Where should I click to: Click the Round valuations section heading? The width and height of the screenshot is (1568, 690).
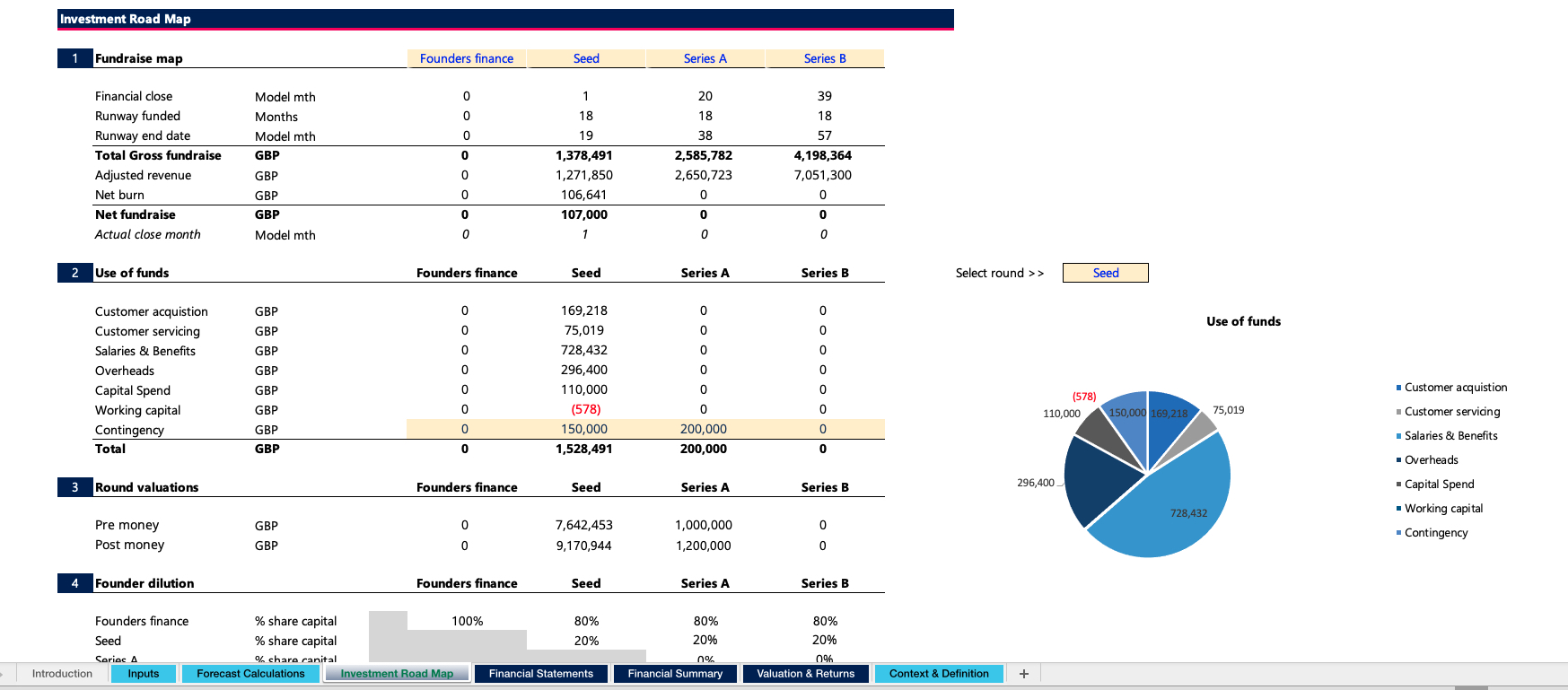click(147, 487)
